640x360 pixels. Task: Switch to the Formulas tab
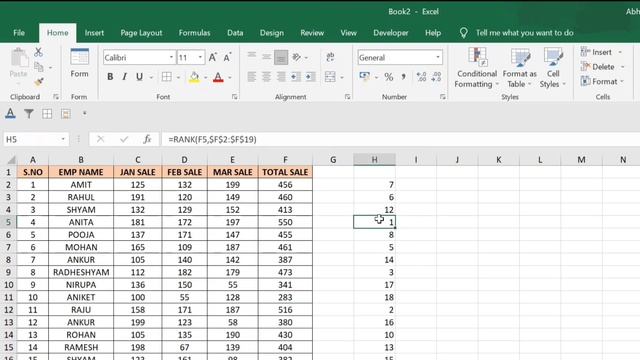pos(194,33)
